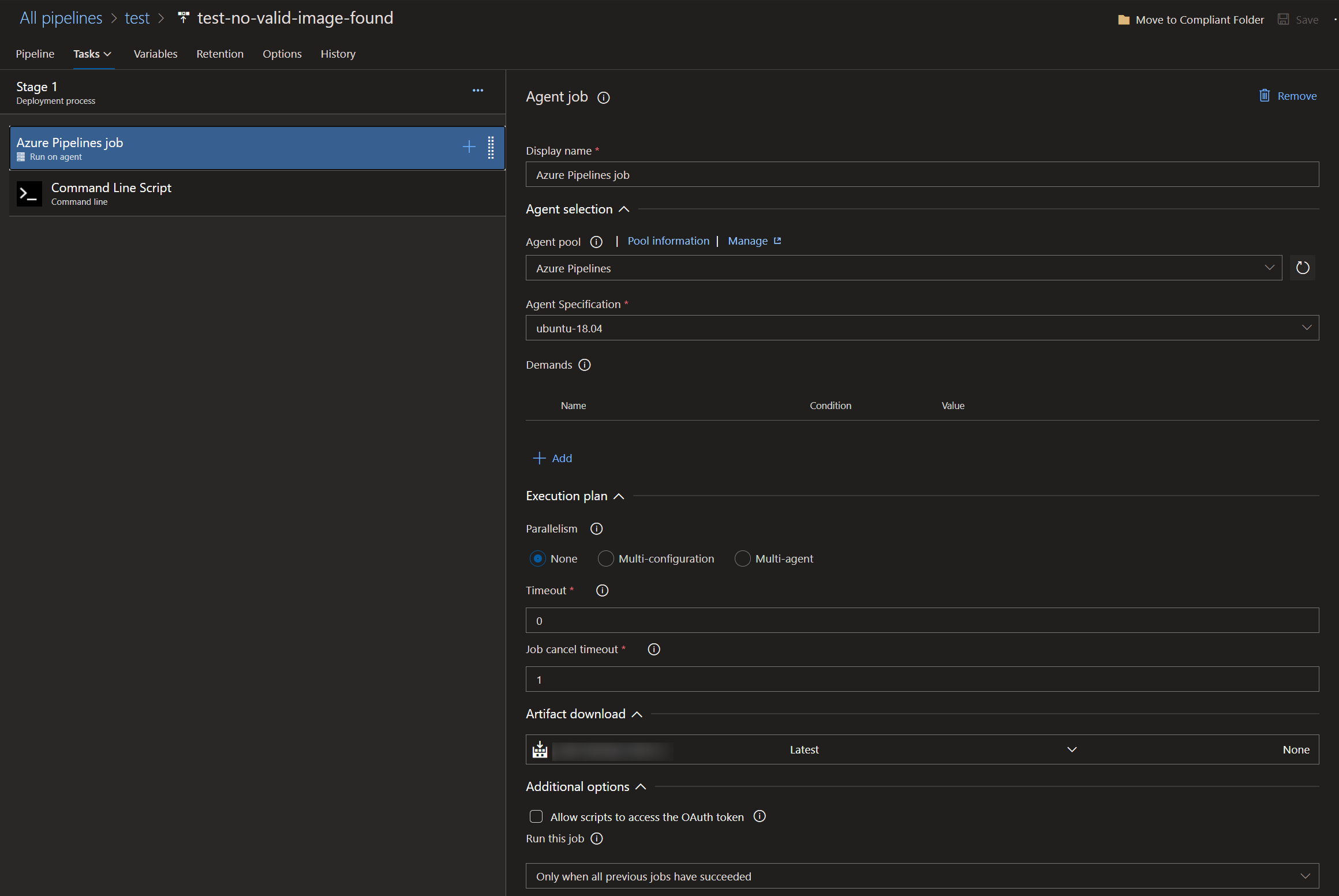Viewport: 1339px width, 896px height.
Task: Switch to the Variables tab
Action: tap(155, 54)
